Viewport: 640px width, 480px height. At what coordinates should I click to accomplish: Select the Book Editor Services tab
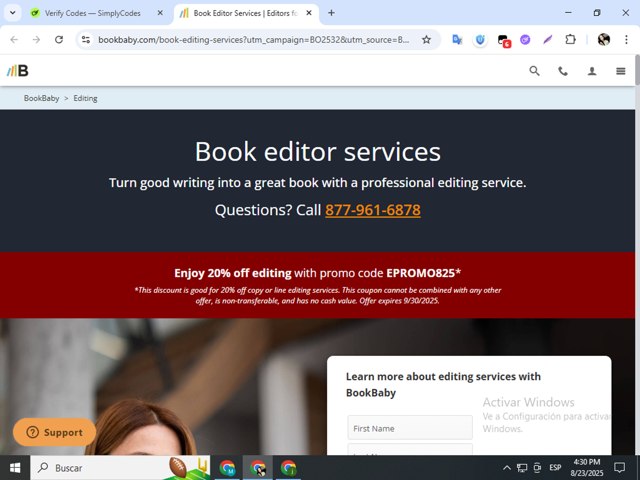click(246, 13)
